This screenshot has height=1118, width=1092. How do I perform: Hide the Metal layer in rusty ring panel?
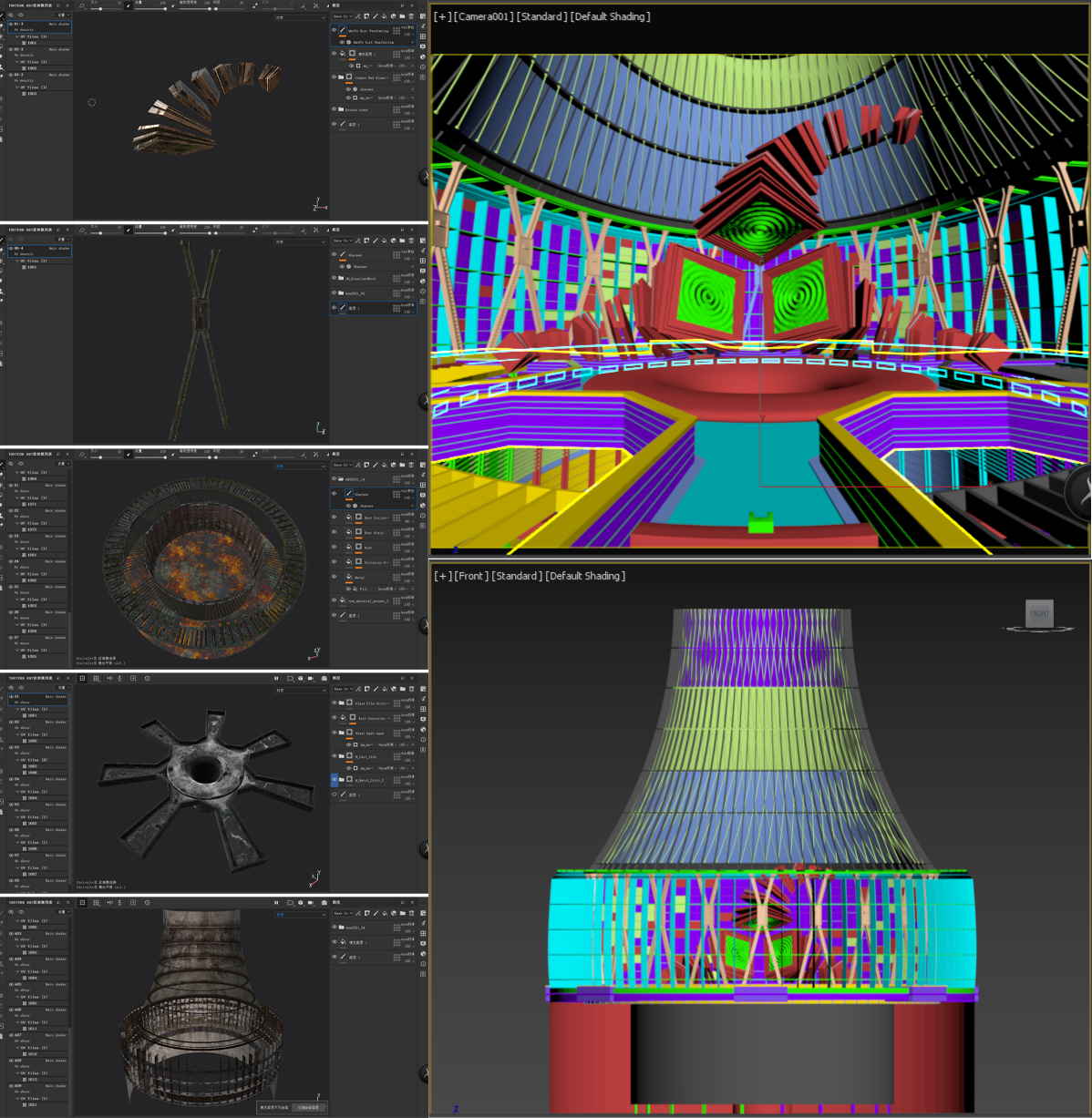pyautogui.click(x=335, y=576)
